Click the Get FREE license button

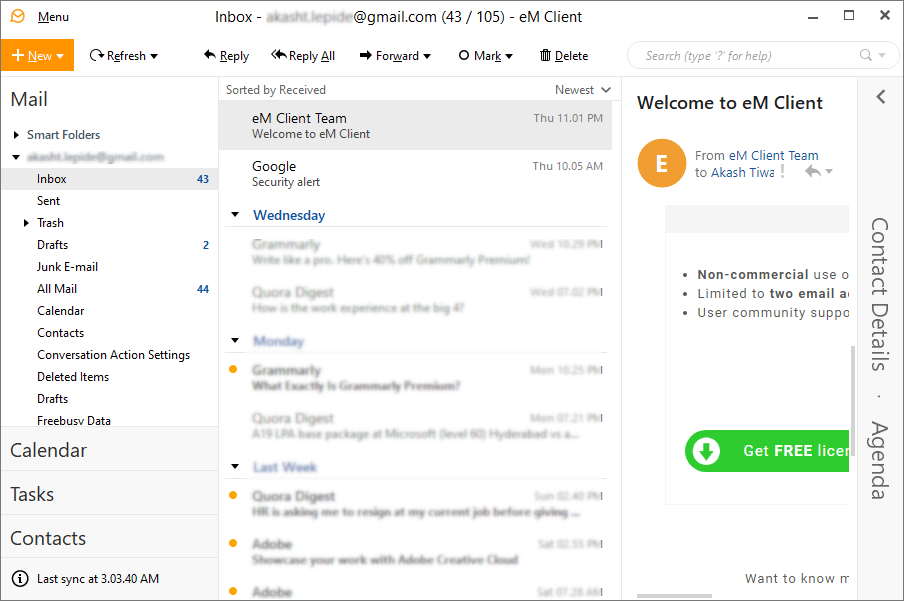click(x=767, y=450)
